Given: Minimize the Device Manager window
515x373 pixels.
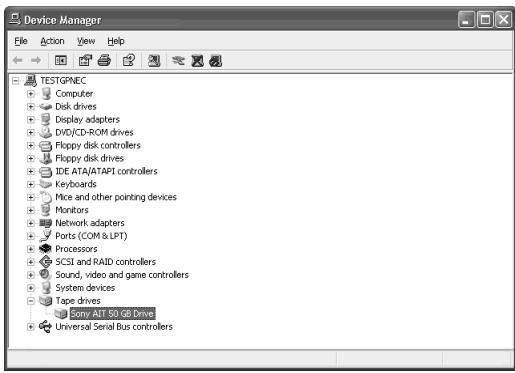Looking at the screenshot, I should point(466,20).
